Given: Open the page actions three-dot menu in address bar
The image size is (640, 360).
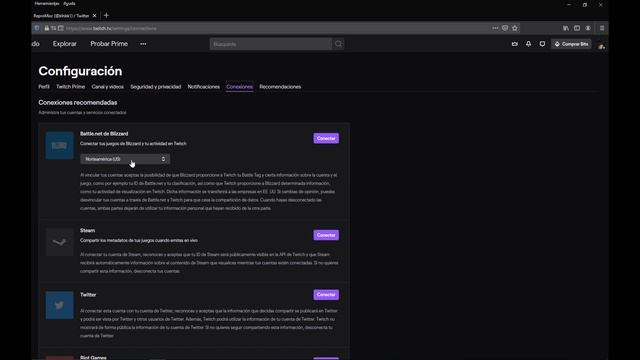Looking at the screenshot, I should point(495,28).
